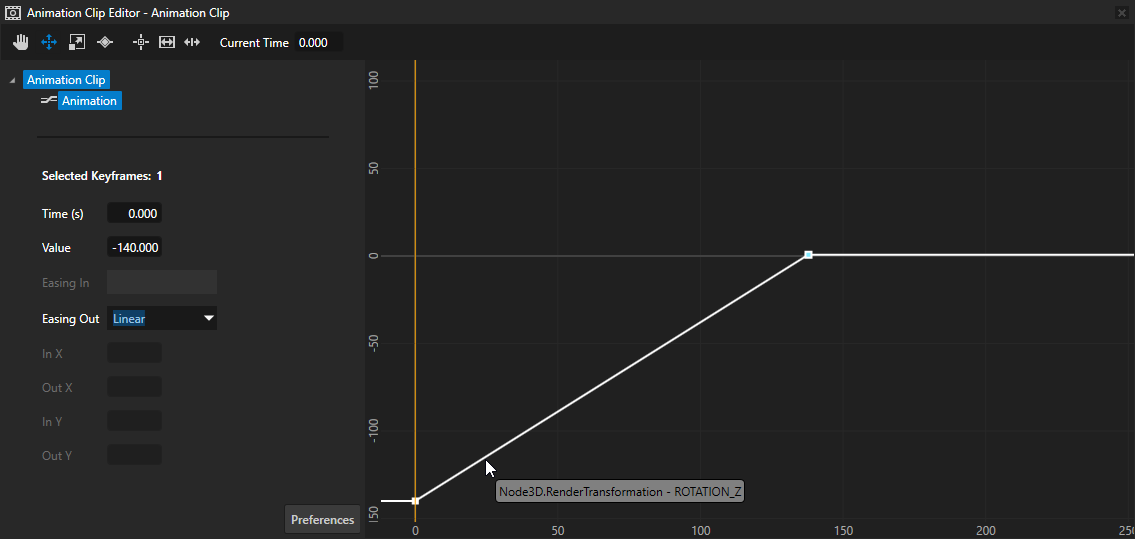This screenshot has width=1135, height=539.
Task: Click the Fit width to view icon
Action: pyautogui.click(x=167, y=42)
